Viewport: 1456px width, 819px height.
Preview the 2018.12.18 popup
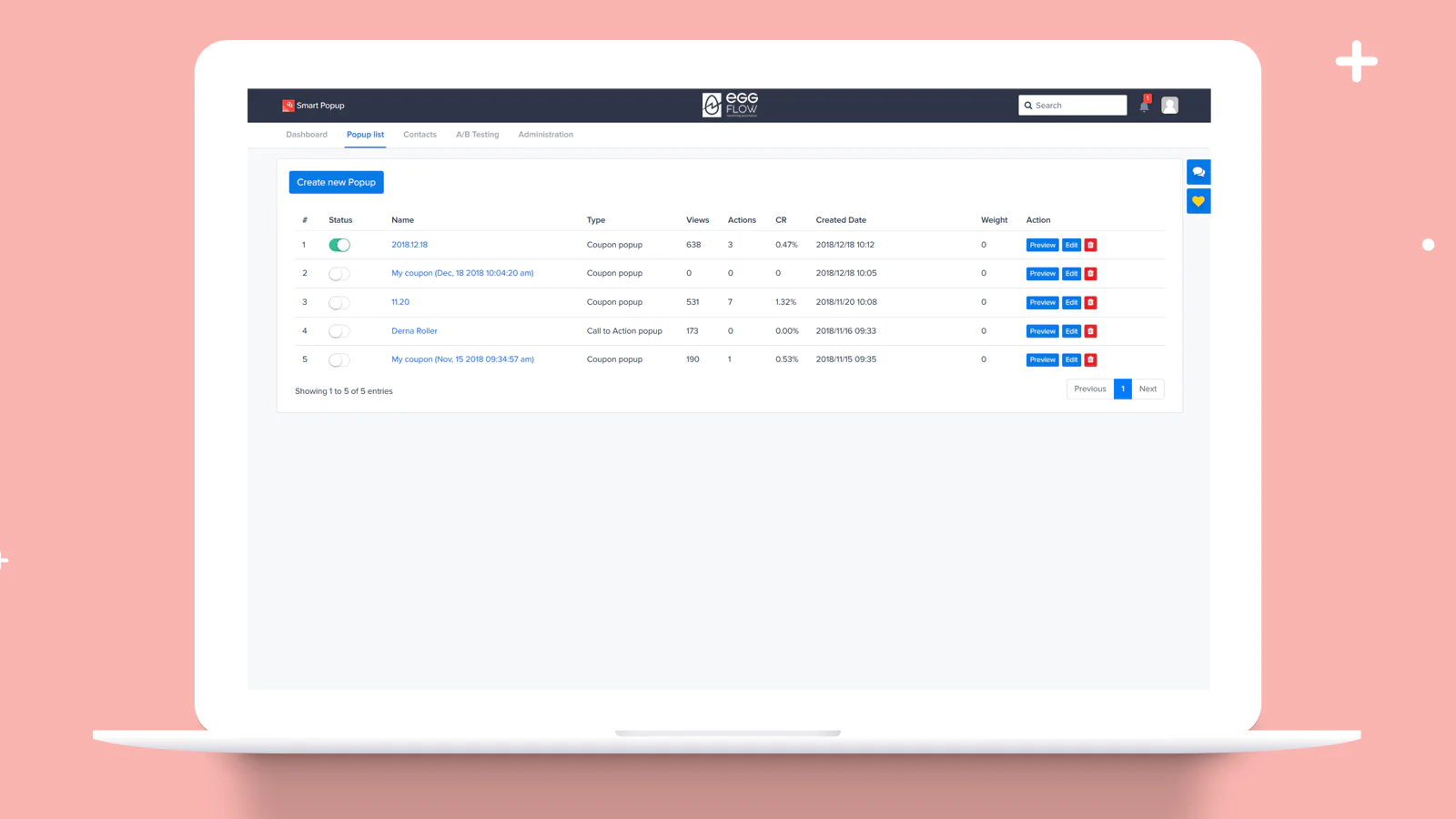[1042, 245]
